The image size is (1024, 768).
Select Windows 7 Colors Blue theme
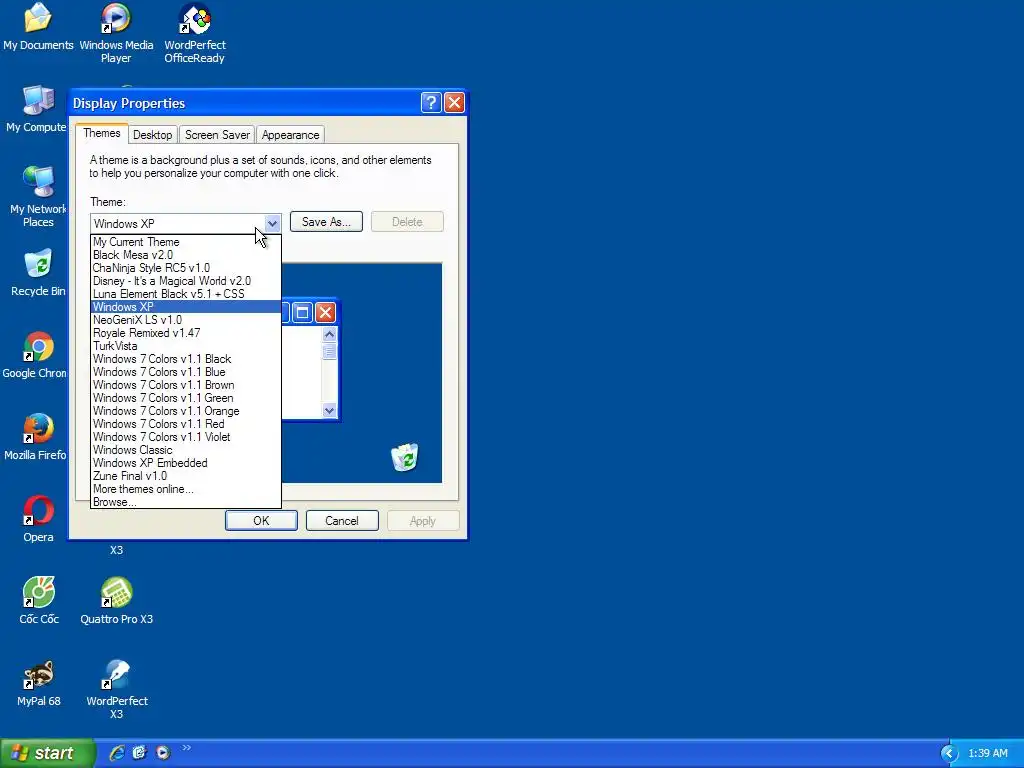185,372
